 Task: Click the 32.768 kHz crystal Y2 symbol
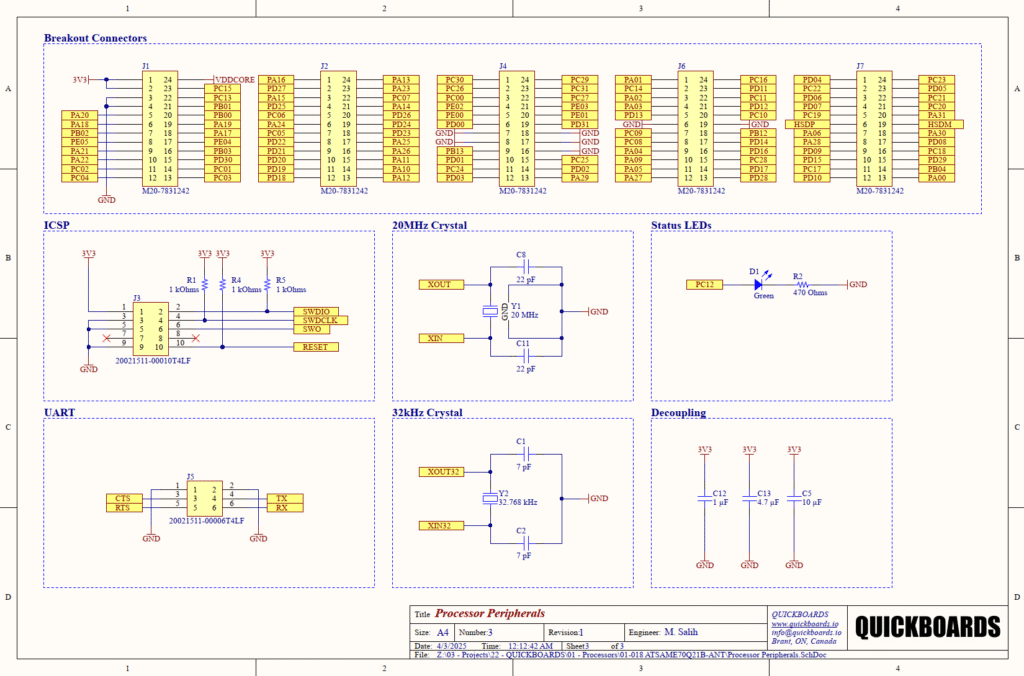tap(490, 498)
